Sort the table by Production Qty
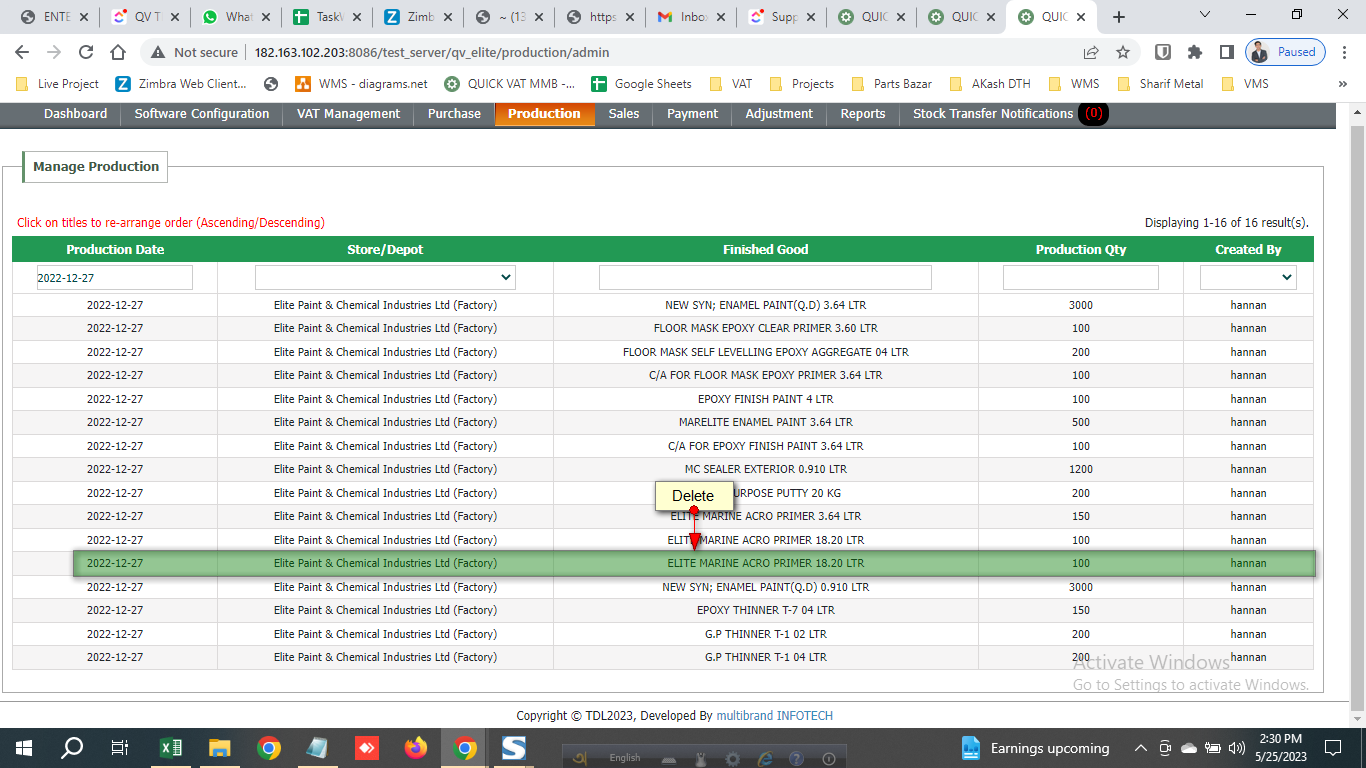 (1081, 250)
